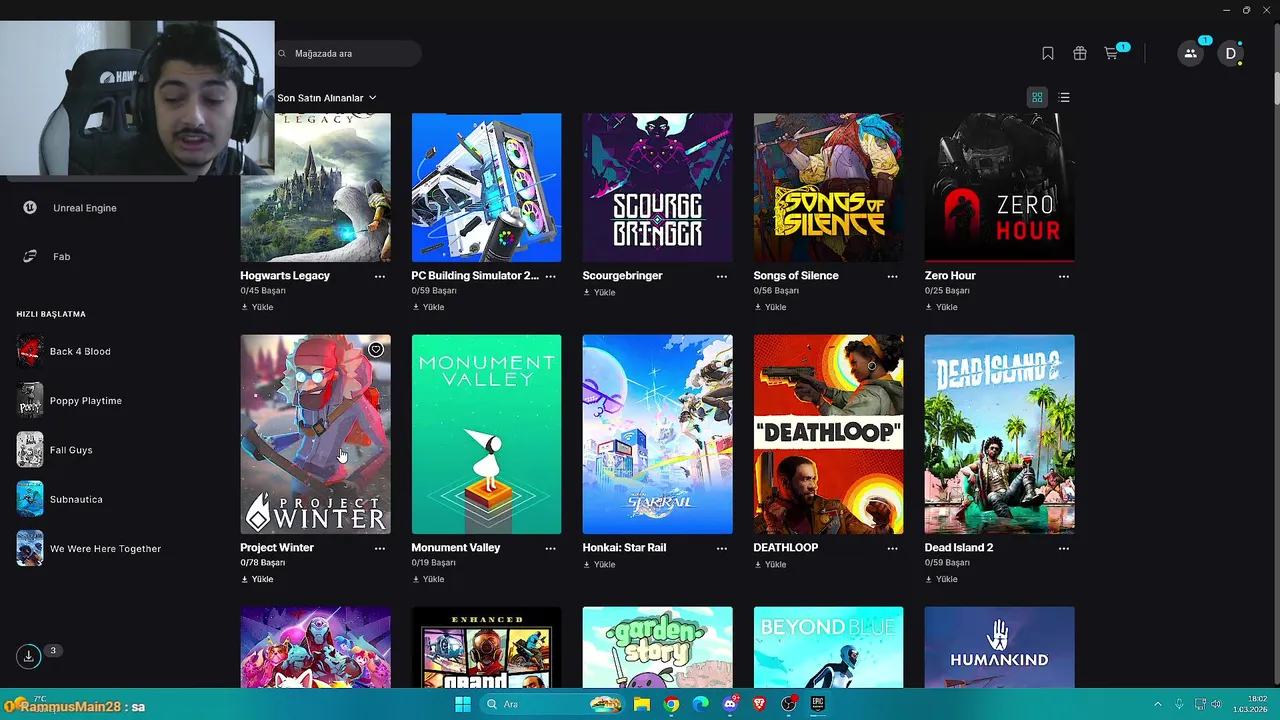Screen dimensions: 1280x720
Task: Open the downloads icon in sidebar
Action: pyautogui.click(x=29, y=656)
